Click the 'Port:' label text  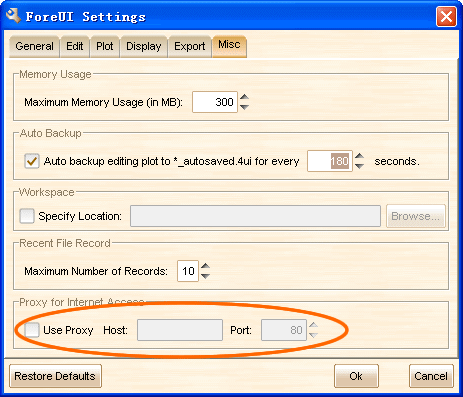point(241,330)
